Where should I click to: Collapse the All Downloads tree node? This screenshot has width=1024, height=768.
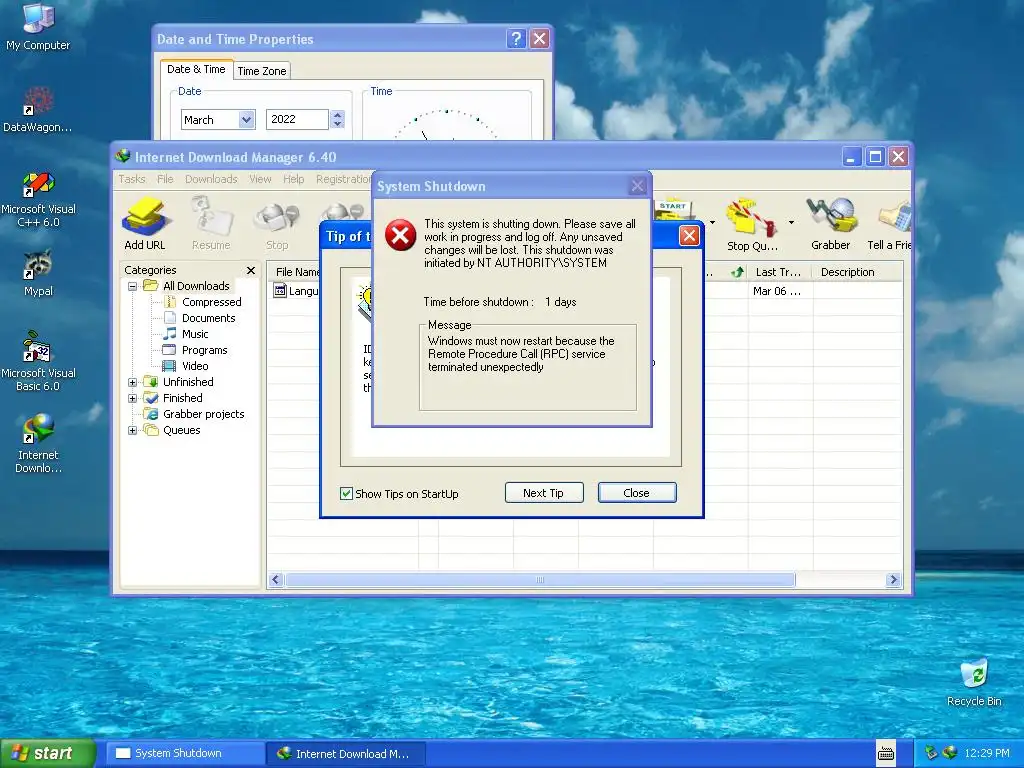click(x=133, y=286)
